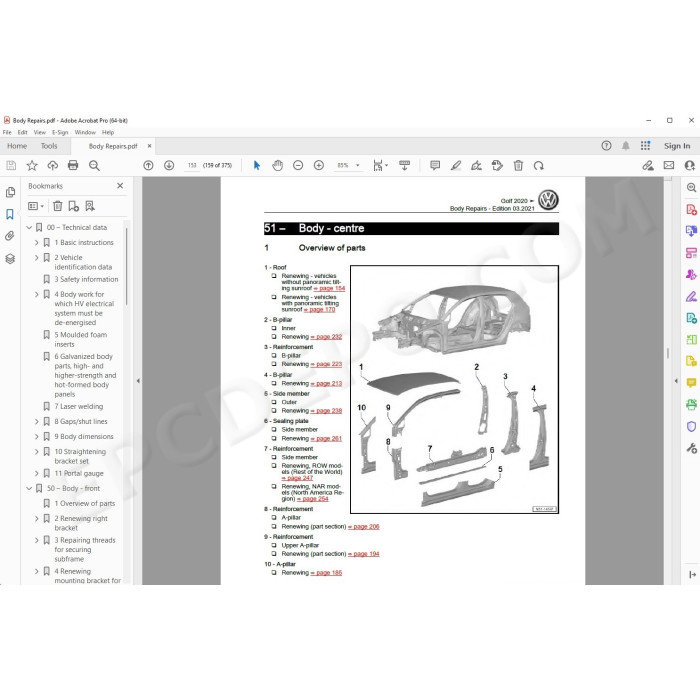Close the Bookmarks panel
This screenshot has width=700, height=700.
tap(120, 186)
